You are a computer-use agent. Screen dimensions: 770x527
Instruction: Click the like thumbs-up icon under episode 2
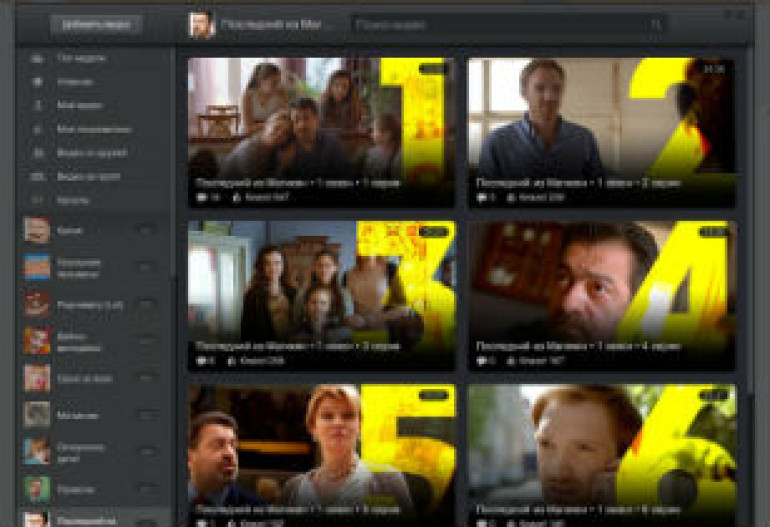tap(511, 197)
